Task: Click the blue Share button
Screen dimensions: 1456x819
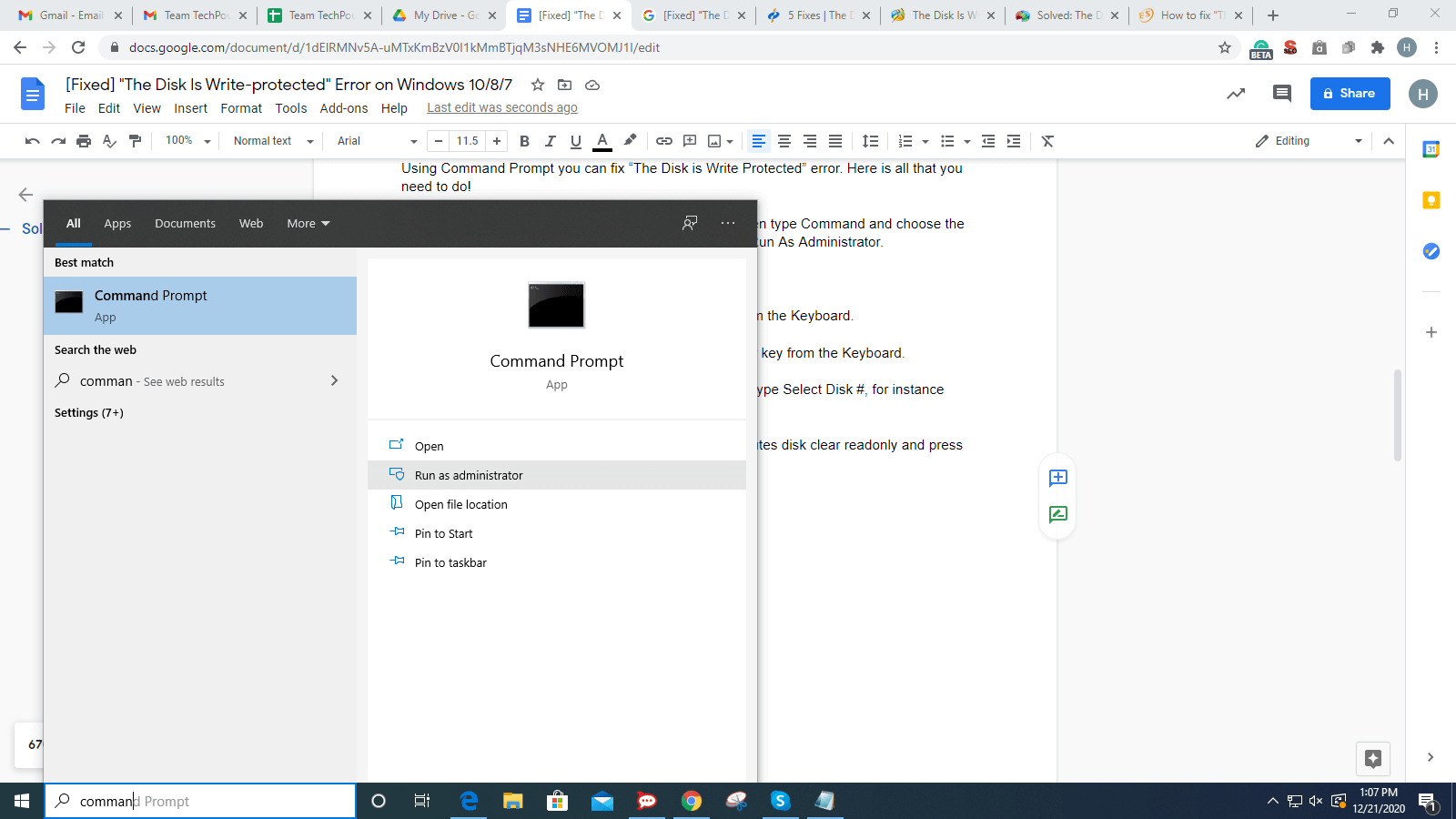Action: pyautogui.click(x=1350, y=93)
